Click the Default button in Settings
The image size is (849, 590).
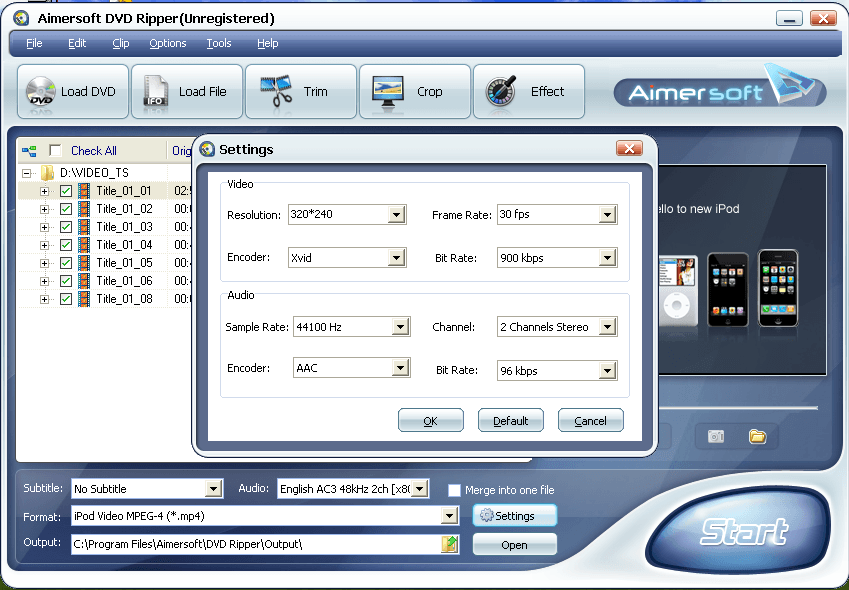point(510,421)
